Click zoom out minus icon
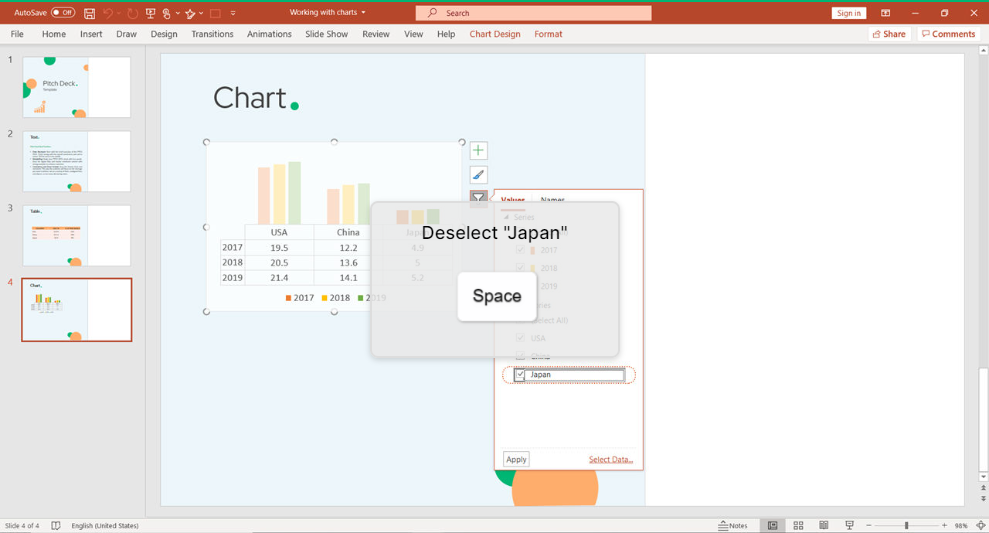The image size is (989, 533). (869, 525)
